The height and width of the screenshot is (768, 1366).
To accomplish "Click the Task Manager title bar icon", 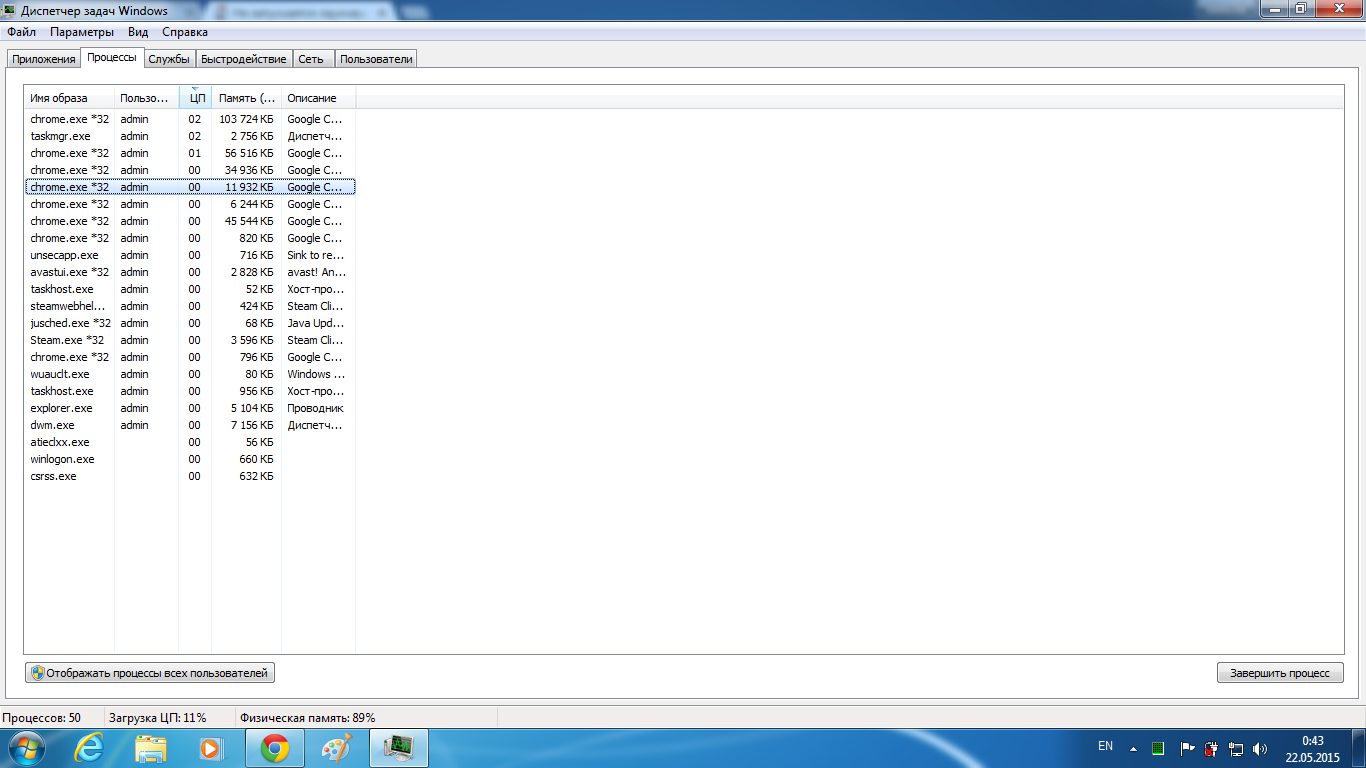I will 10,11.
